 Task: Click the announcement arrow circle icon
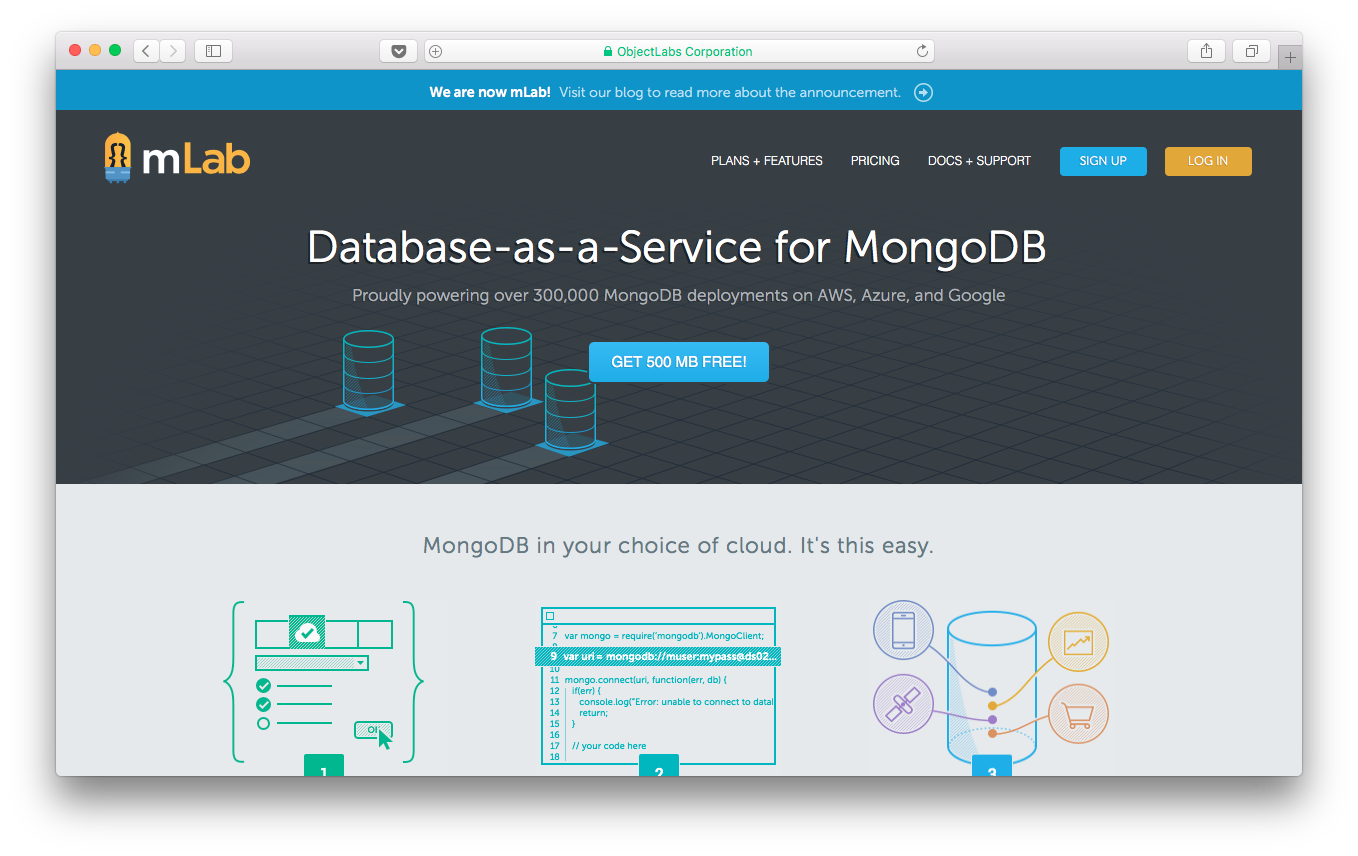pos(924,92)
